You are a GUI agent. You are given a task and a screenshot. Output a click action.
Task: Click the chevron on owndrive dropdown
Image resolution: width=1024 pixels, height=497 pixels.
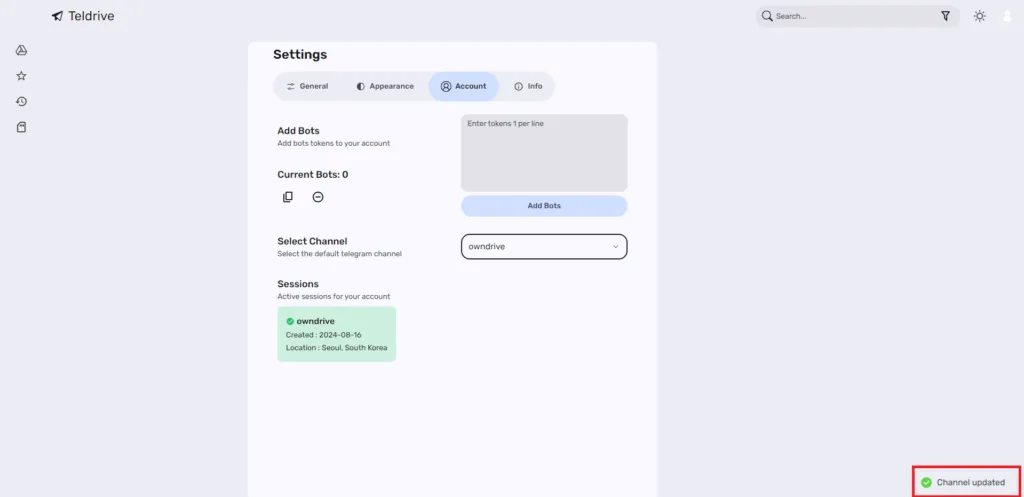[615, 246]
